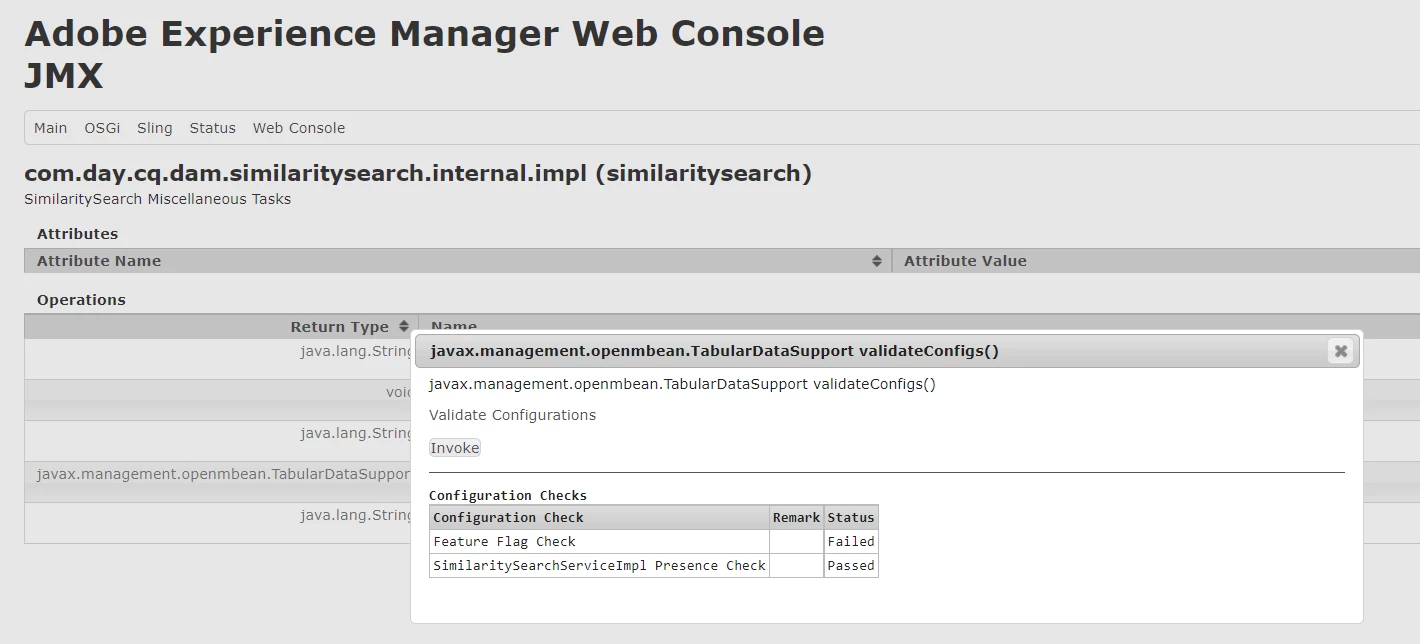Open the Main menu
The height and width of the screenshot is (644, 1420).
click(x=51, y=128)
